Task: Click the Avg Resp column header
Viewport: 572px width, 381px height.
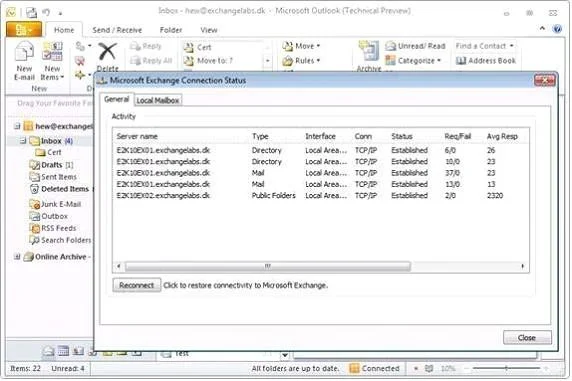Action: (x=502, y=136)
